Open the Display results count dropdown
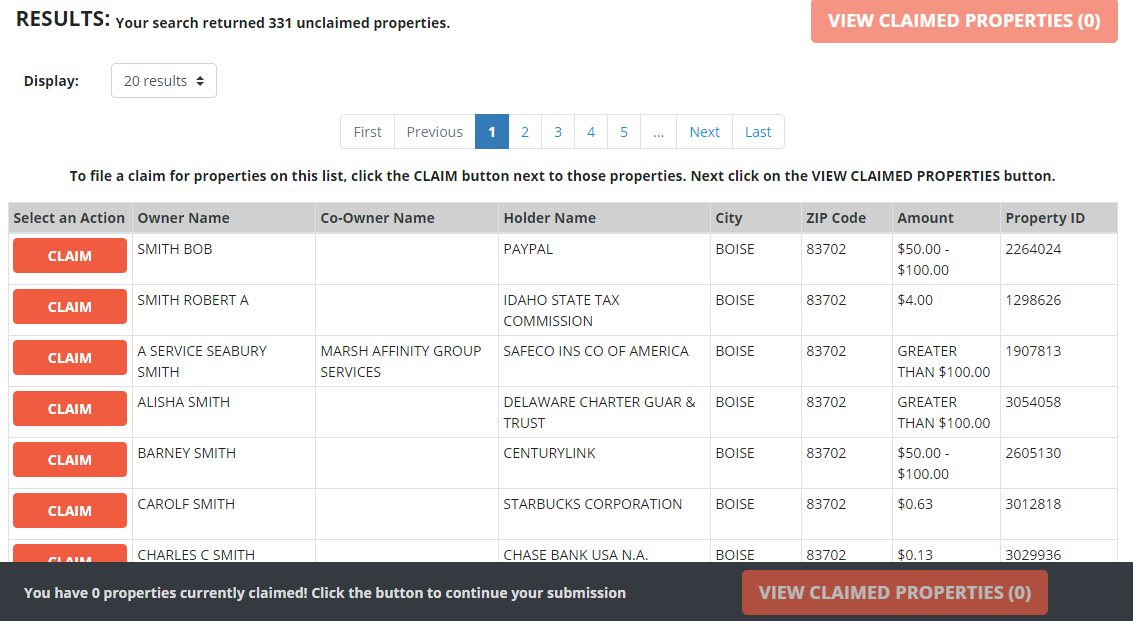This screenshot has width=1133, height=621. (x=163, y=80)
